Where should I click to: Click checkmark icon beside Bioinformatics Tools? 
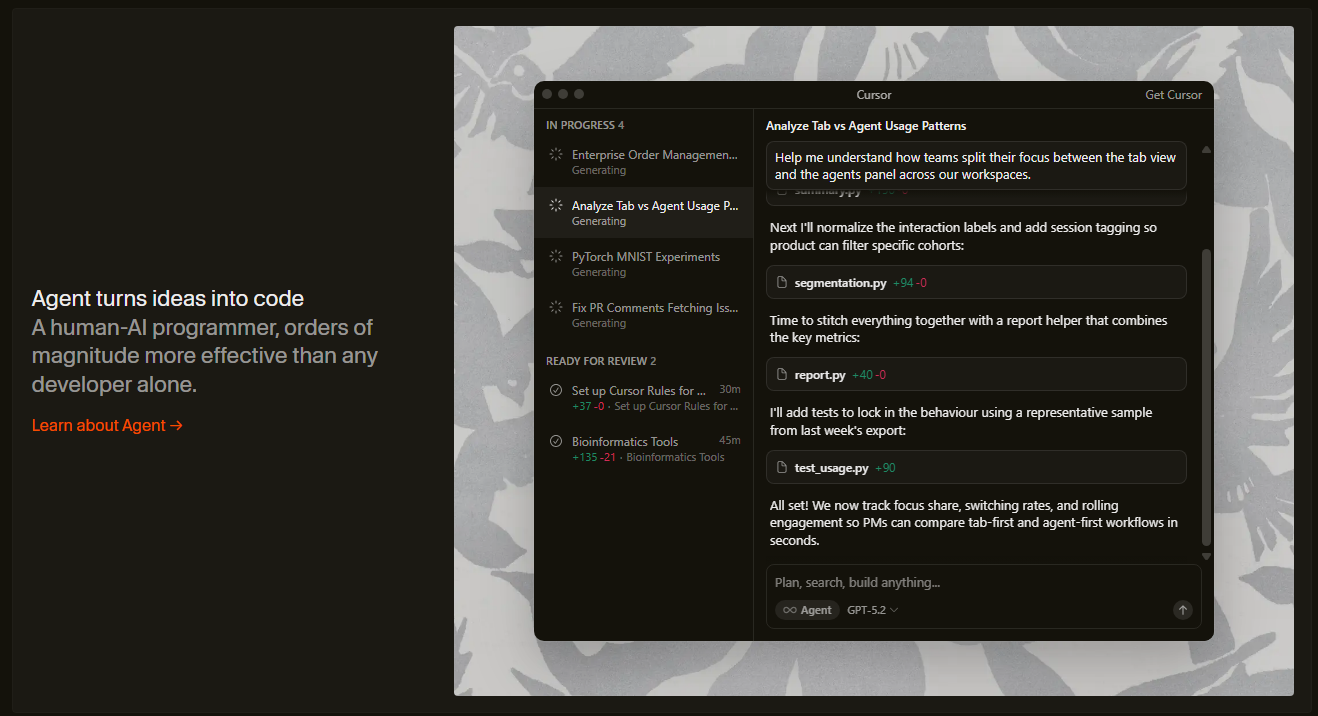pyautogui.click(x=556, y=441)
